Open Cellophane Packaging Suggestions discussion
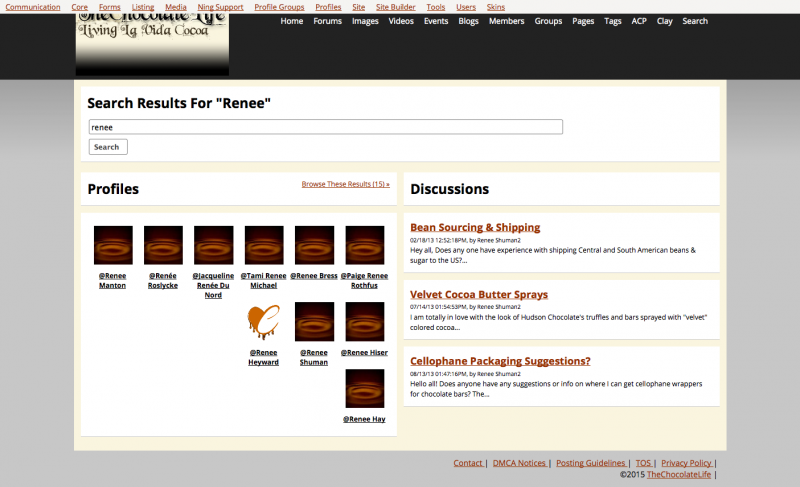Viewport: 800px width, 487px height. [500, 361]
